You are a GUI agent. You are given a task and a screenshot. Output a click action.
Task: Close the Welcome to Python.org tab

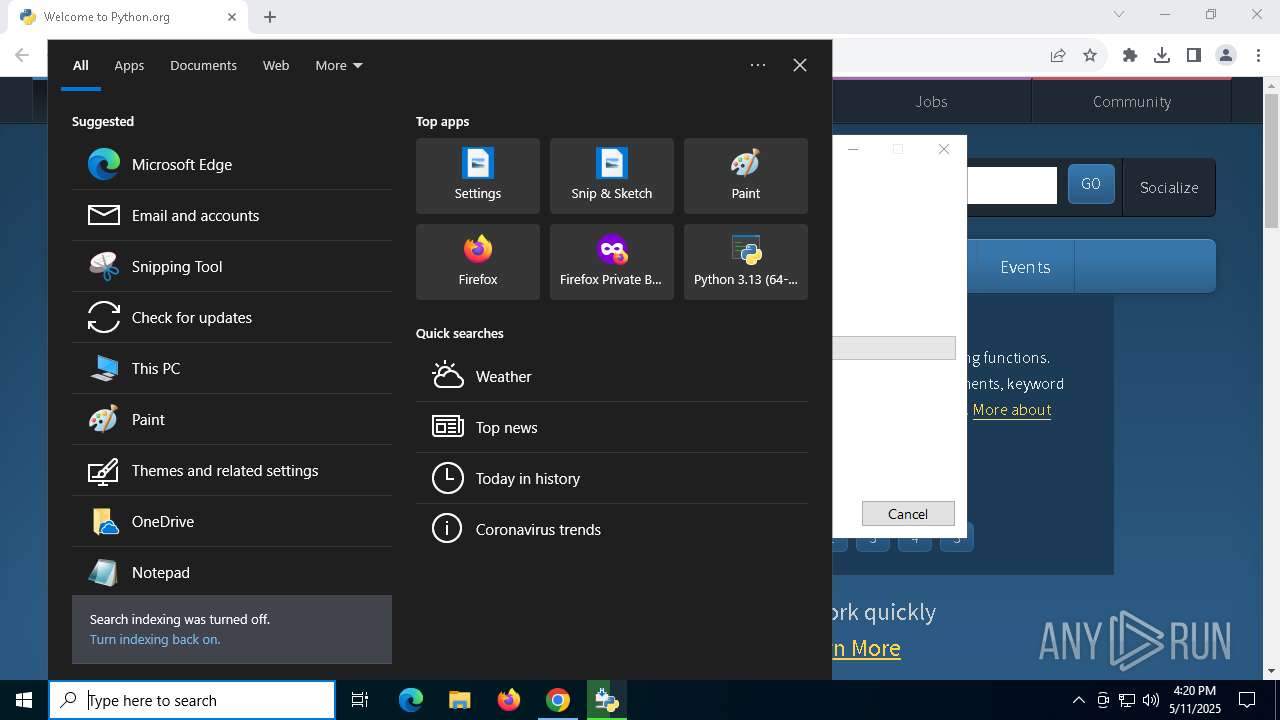[x=232, y=17]
